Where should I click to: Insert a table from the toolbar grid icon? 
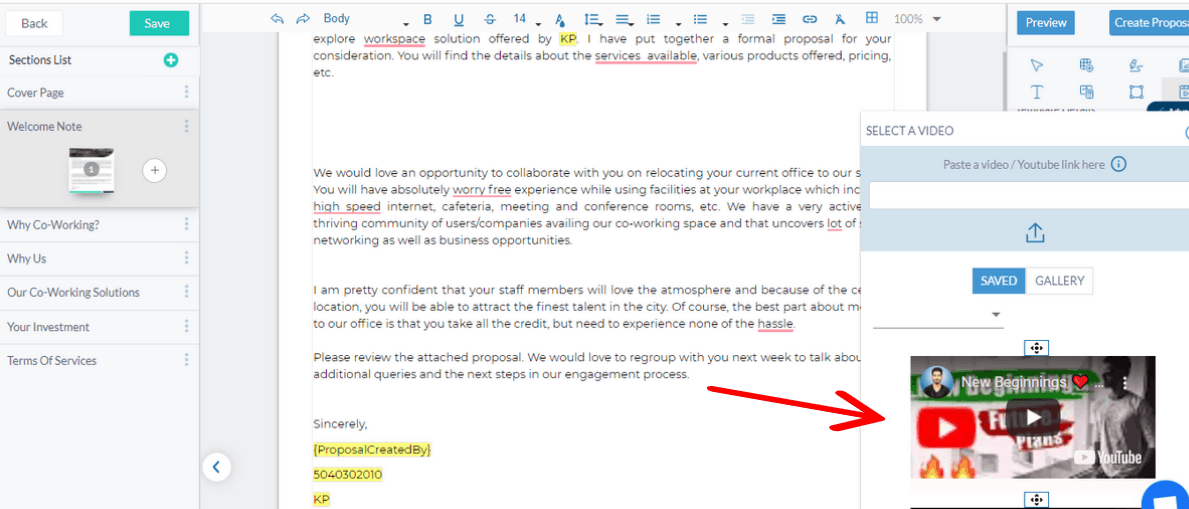point(872,18)
